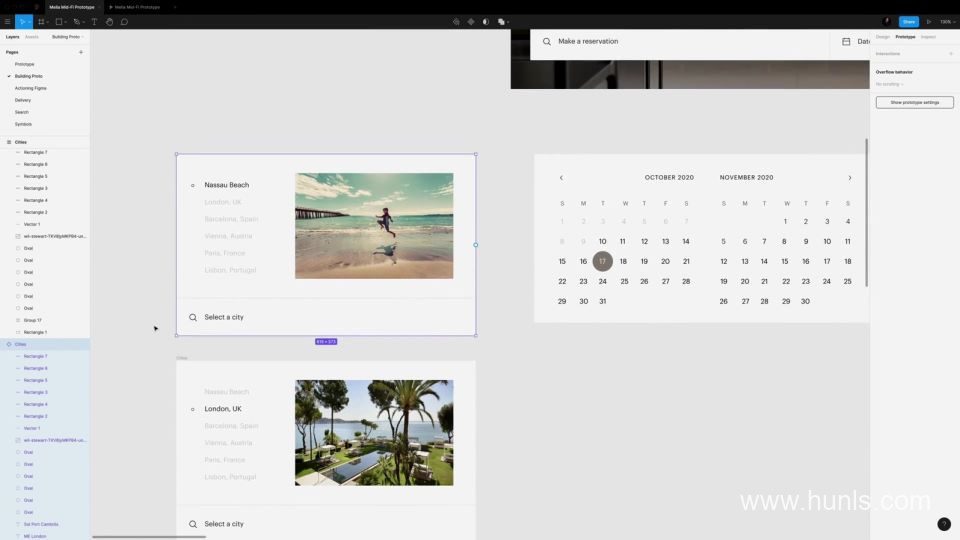Select the ME London text layer
Image resolution: width=960 pixels, height=540 pixels.
click(x=35, y=536)
